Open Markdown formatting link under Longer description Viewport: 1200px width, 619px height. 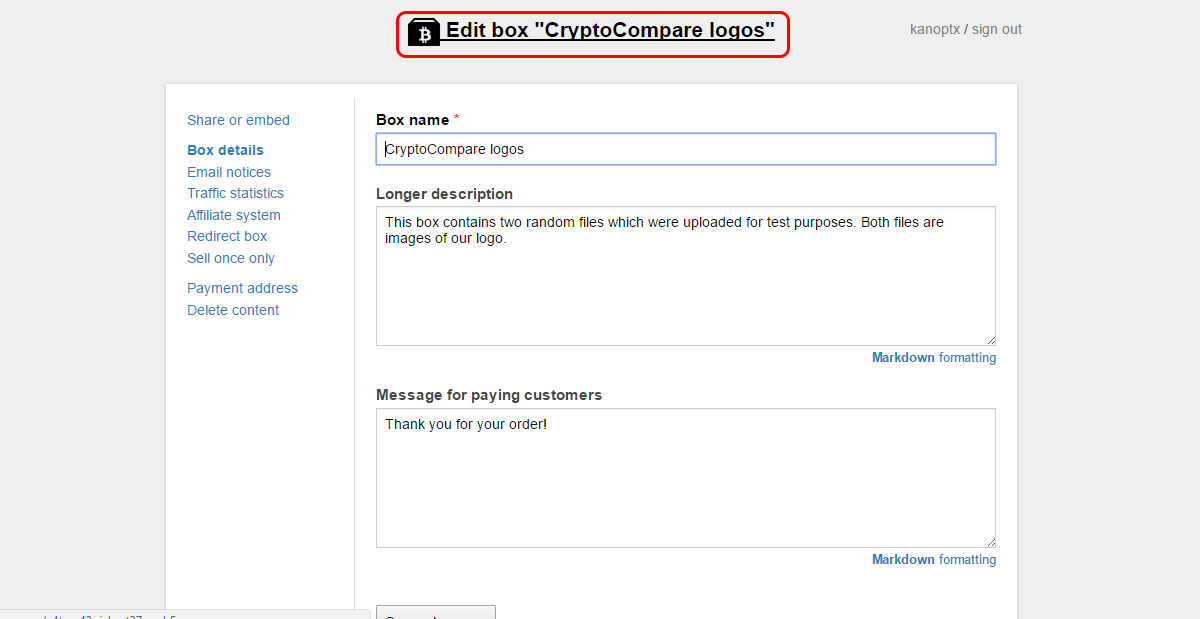[934, 357]
